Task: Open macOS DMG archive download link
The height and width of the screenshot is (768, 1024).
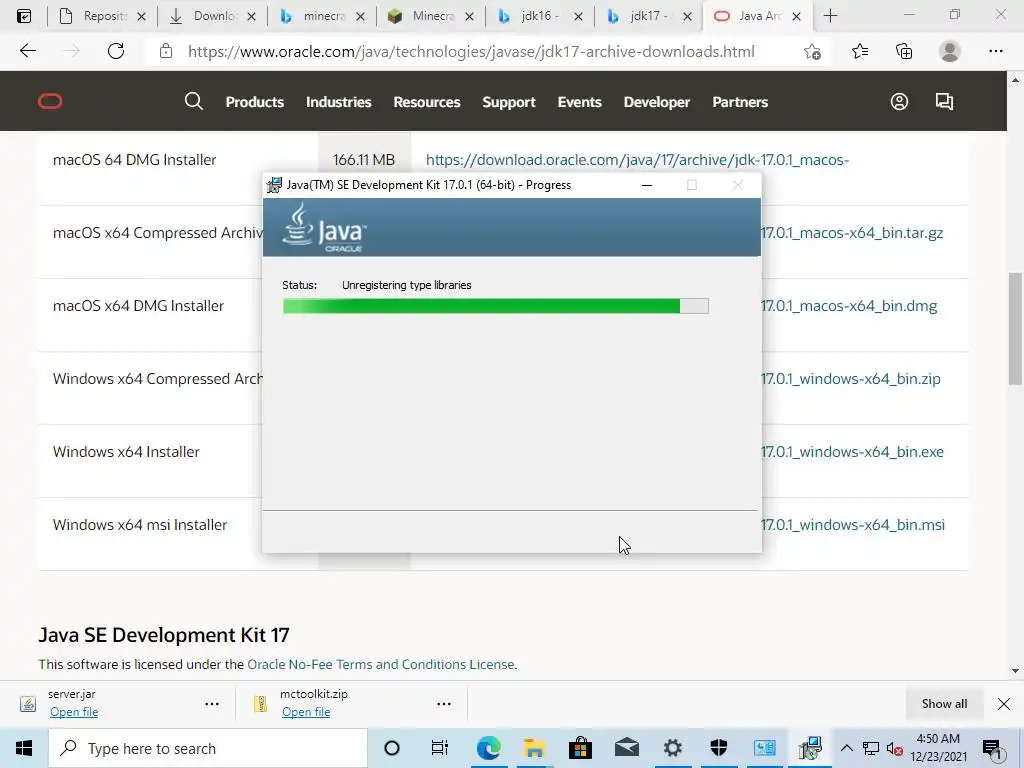Action: (x=637, y=160)
